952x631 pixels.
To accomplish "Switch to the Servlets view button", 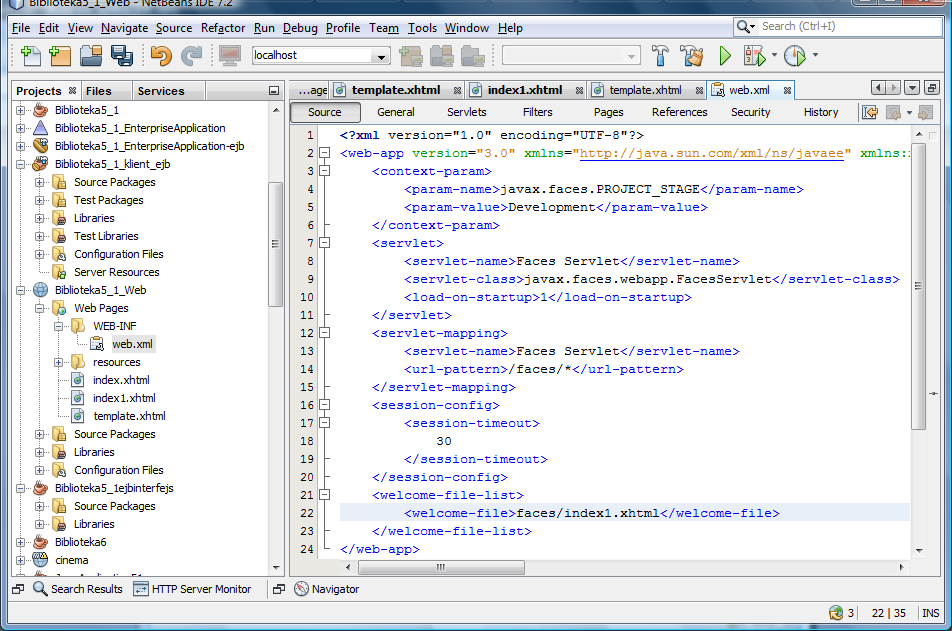I will point(466,112).
